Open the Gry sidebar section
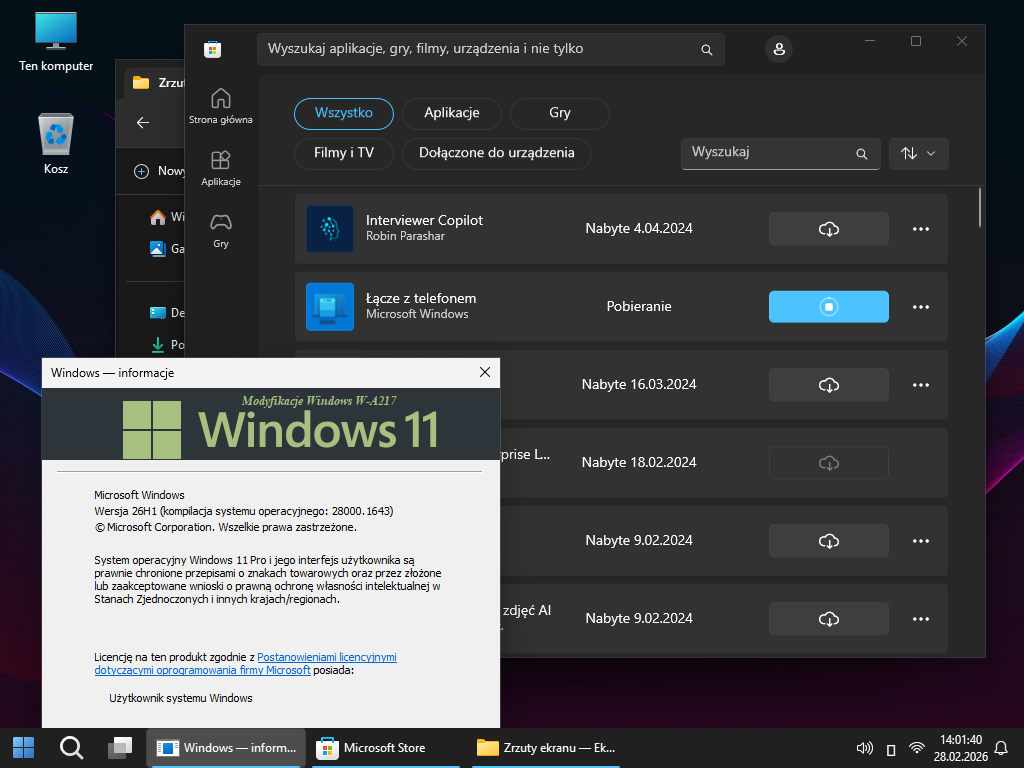Screen dimensions: 1024x768 220,230
